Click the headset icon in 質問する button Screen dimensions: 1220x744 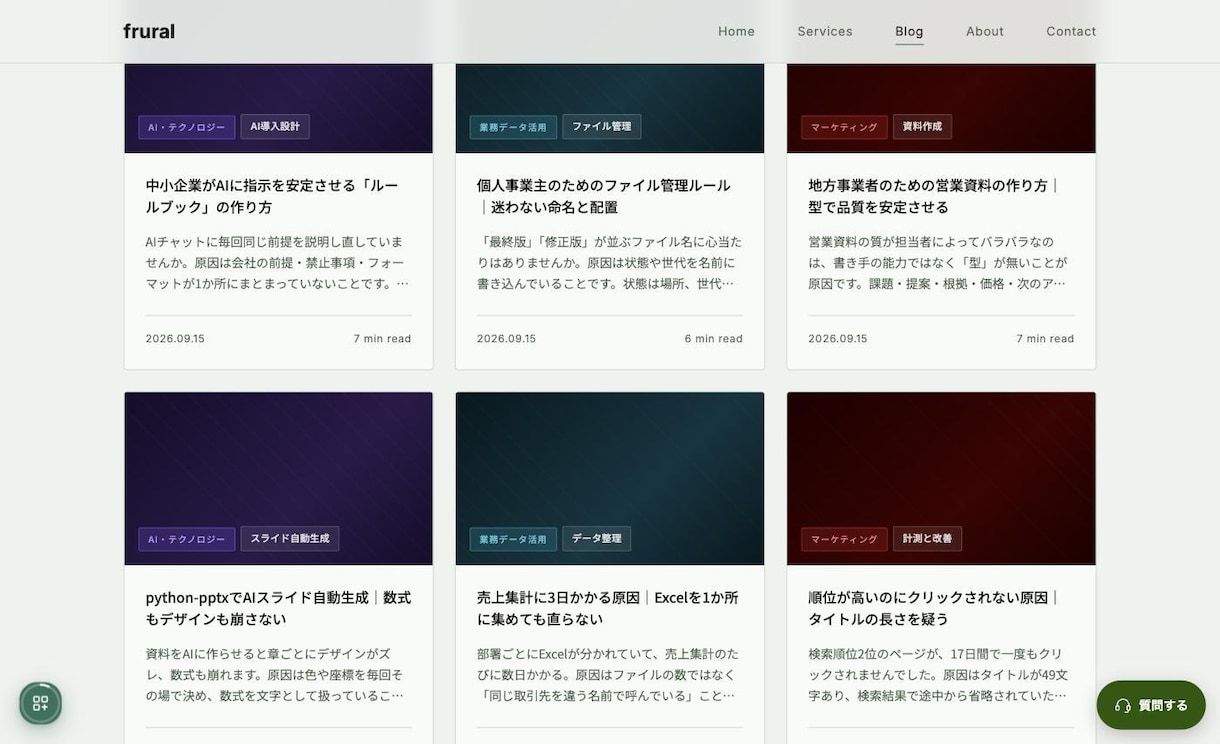tap(1123, 706)
